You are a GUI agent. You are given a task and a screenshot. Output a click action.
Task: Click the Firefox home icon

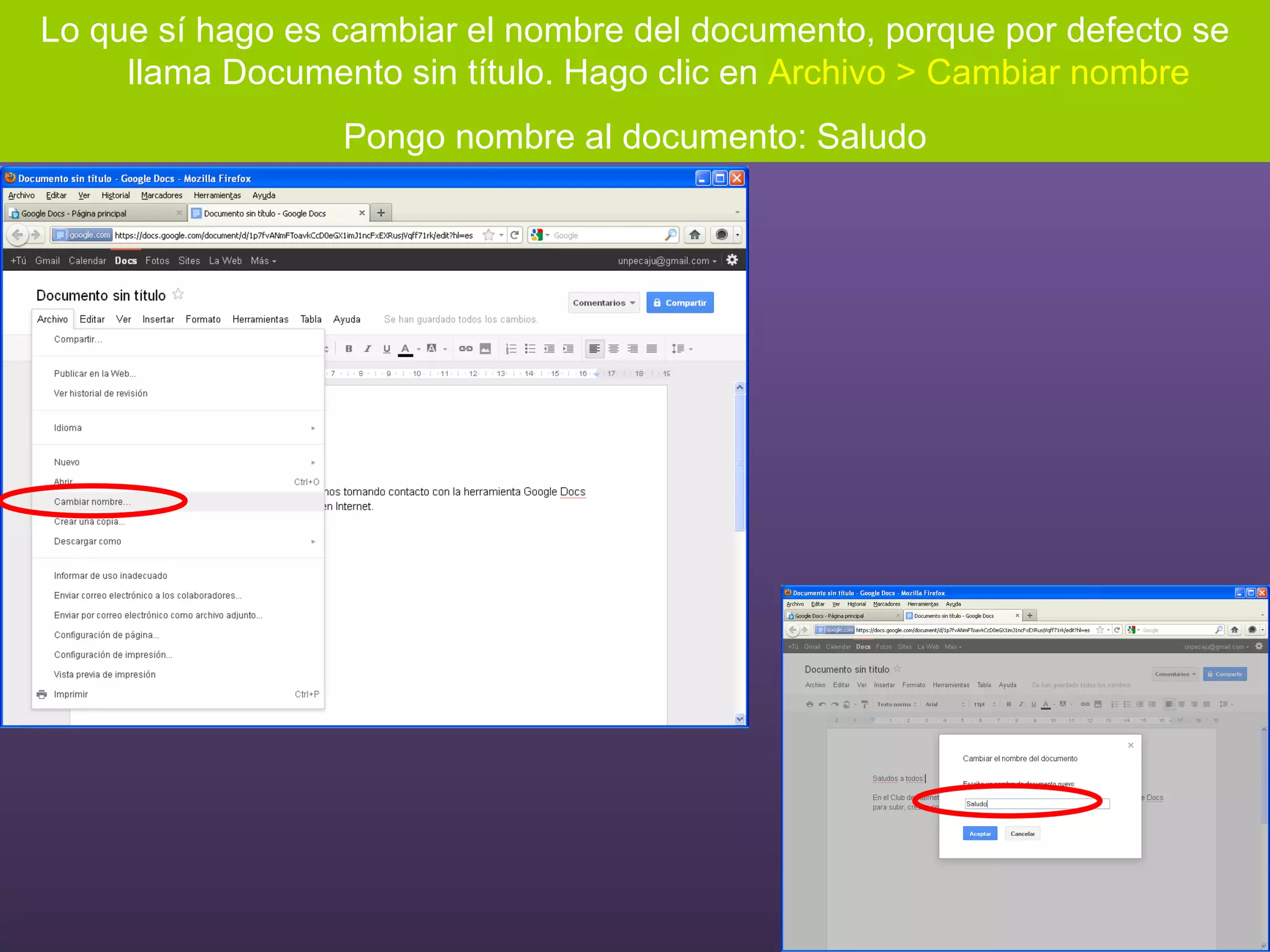tap(695, 235)
